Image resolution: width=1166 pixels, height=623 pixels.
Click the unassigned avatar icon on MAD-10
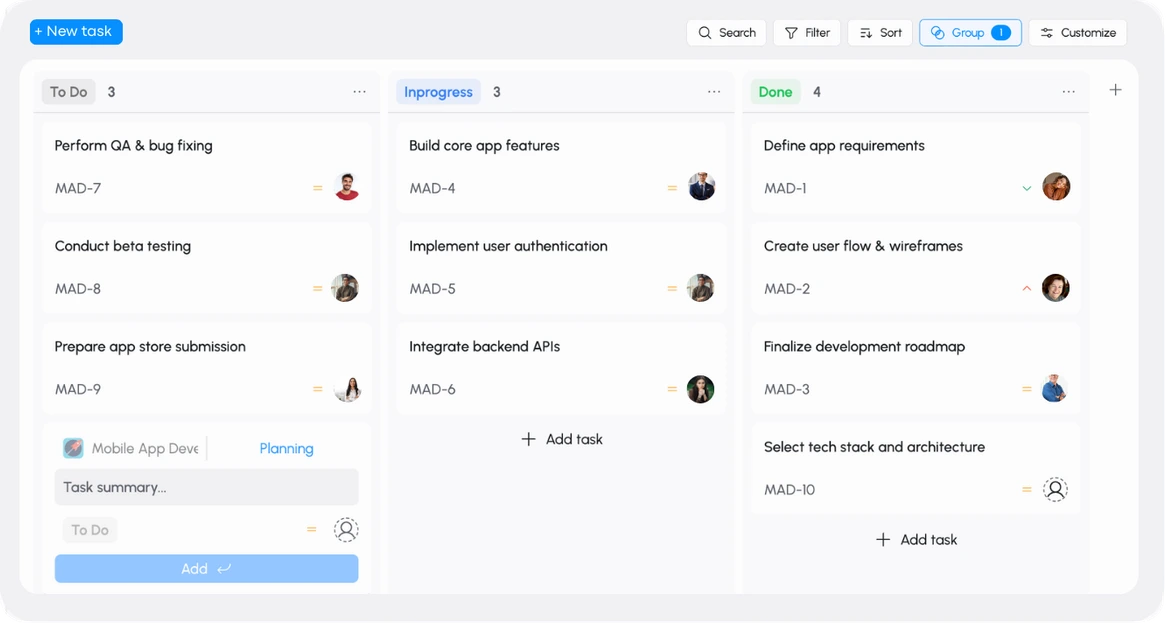1055,489
